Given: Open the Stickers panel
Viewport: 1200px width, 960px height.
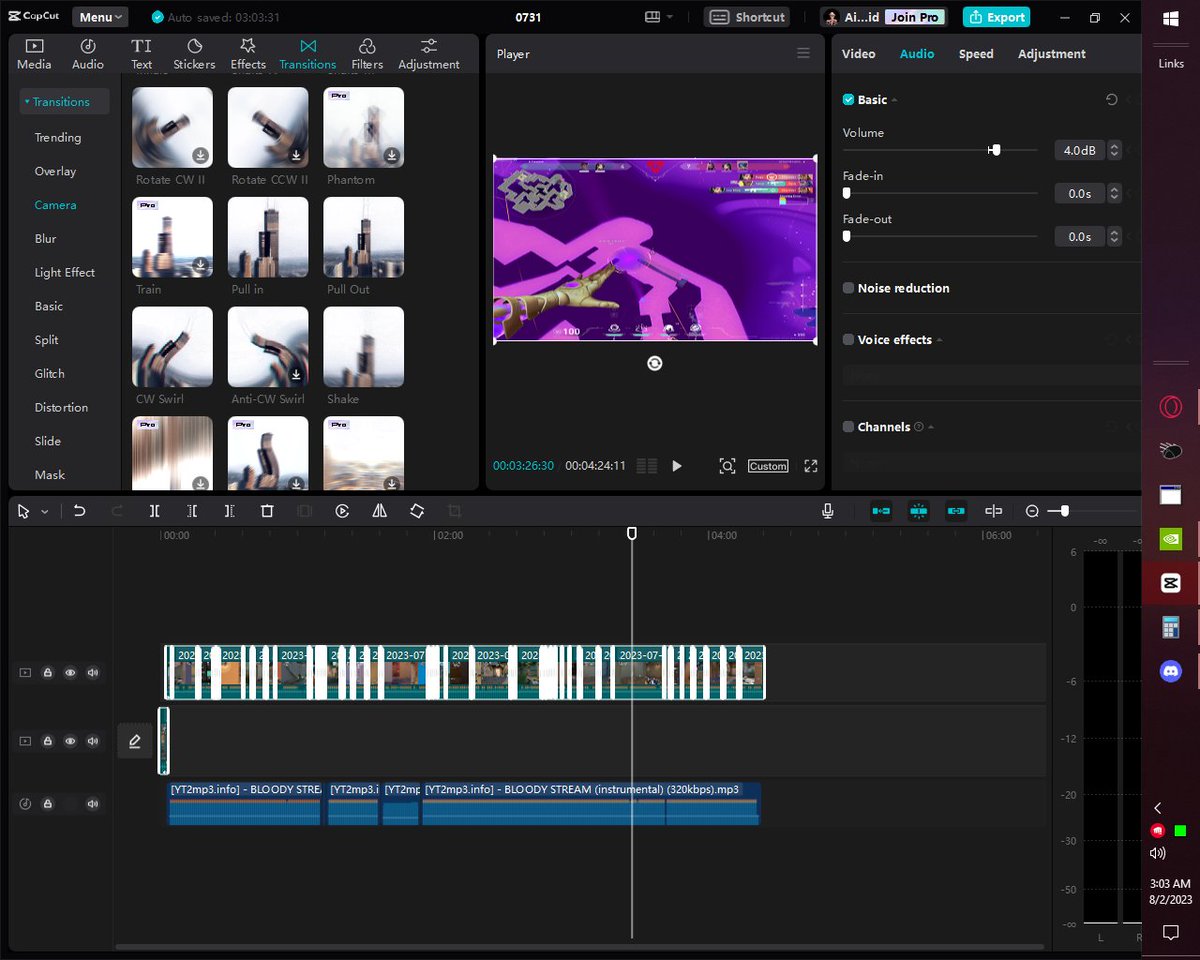Looking at the screenshot, I should point(194,54).
